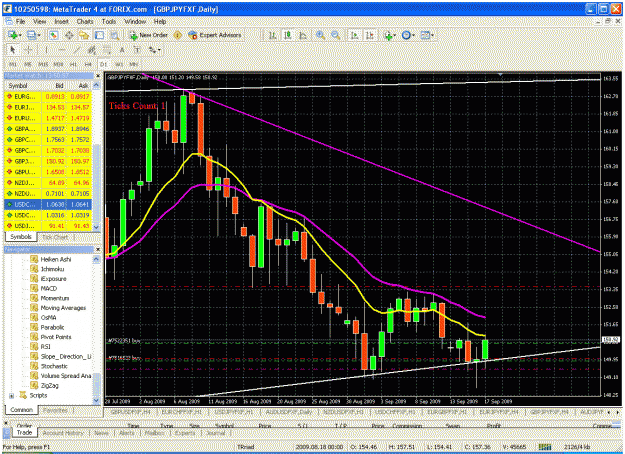Enable chart auto scroll
This screenshot has width=625, height=454.
click(x=354, y=35)
